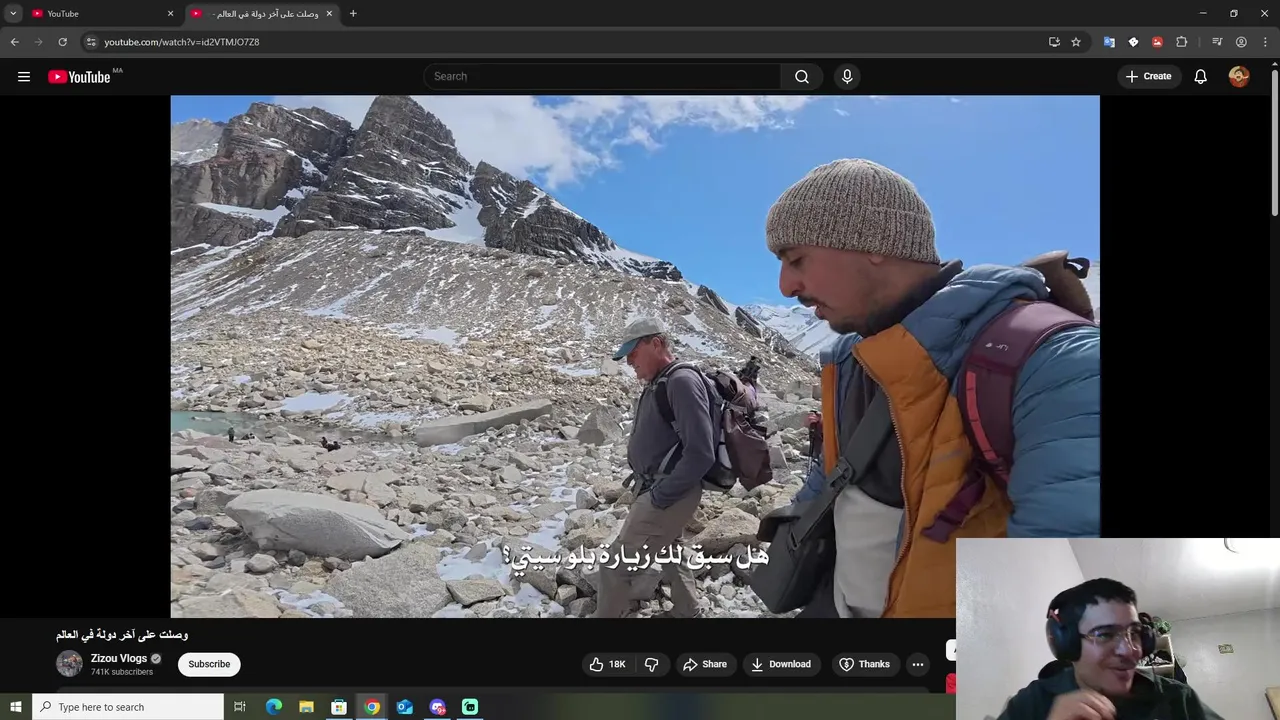The width and height of the screenshot is (1280, 720).
Task: Click the Arabic video title text
Action: [x=122, y=635]
